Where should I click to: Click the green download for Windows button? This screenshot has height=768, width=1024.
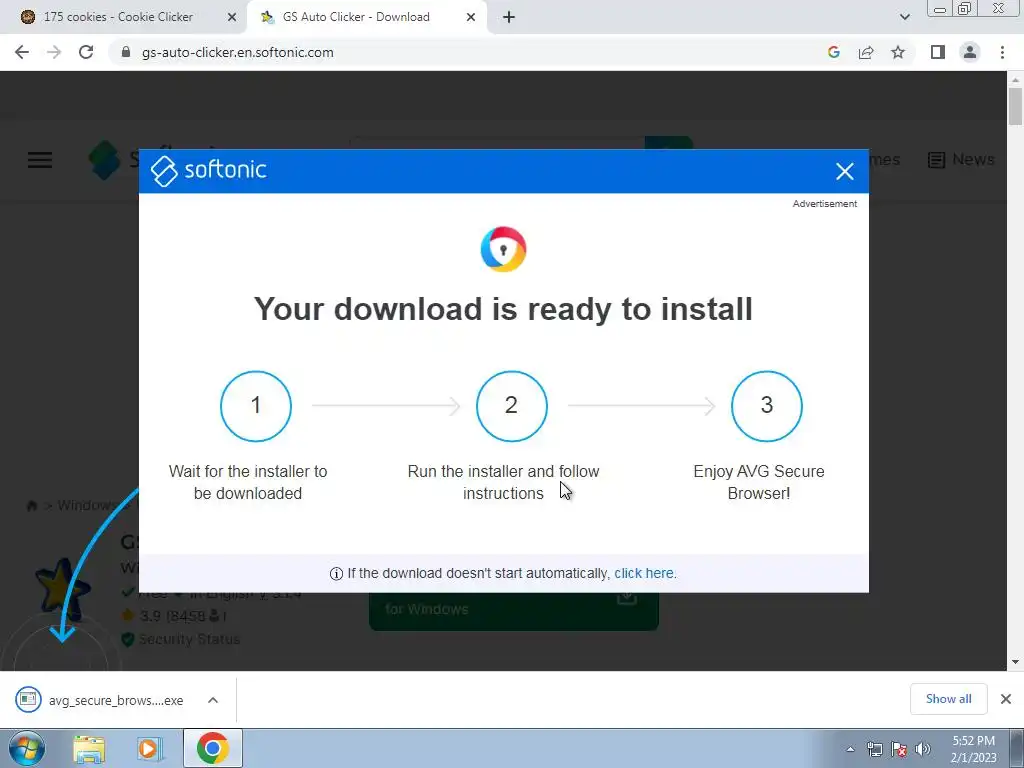tap(514, 611)
